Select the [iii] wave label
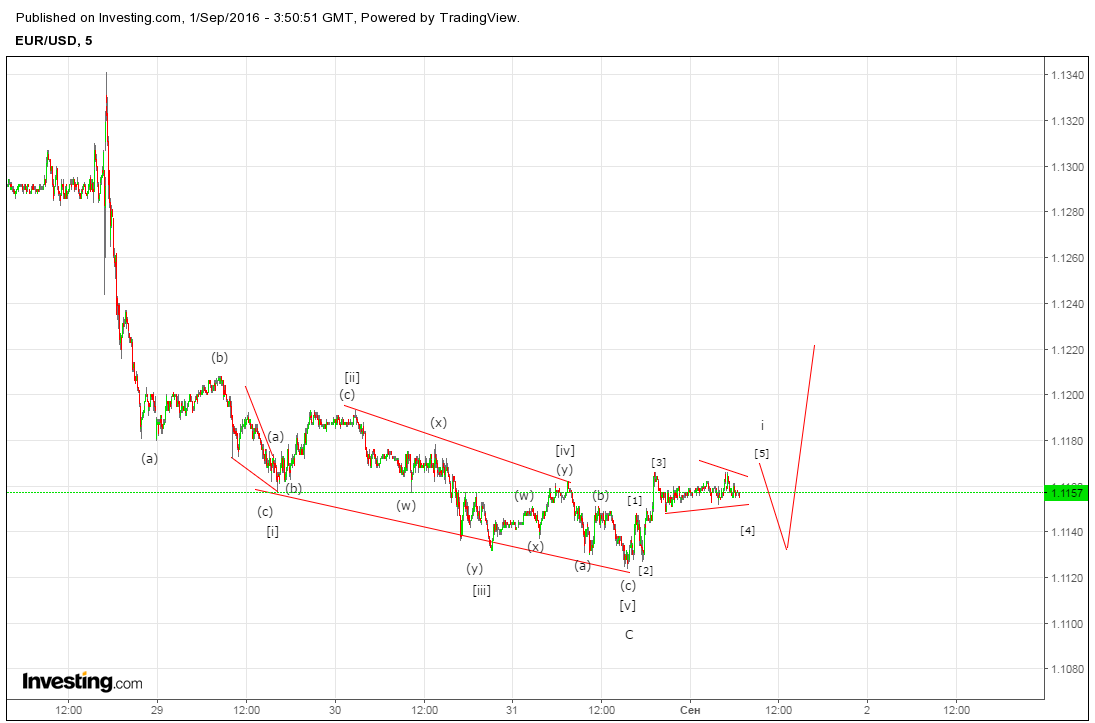1095x723 pixels. (x=481, y=591)
